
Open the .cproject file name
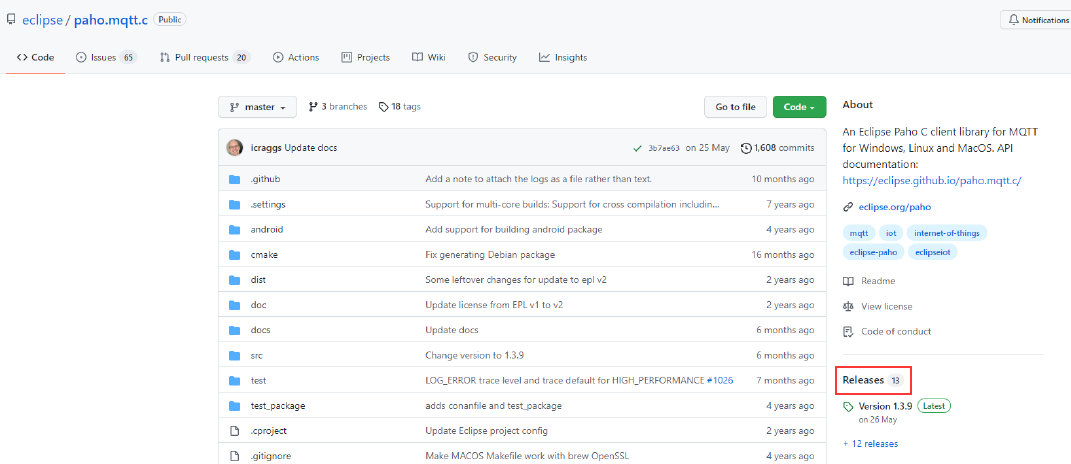tap(268, 431)
